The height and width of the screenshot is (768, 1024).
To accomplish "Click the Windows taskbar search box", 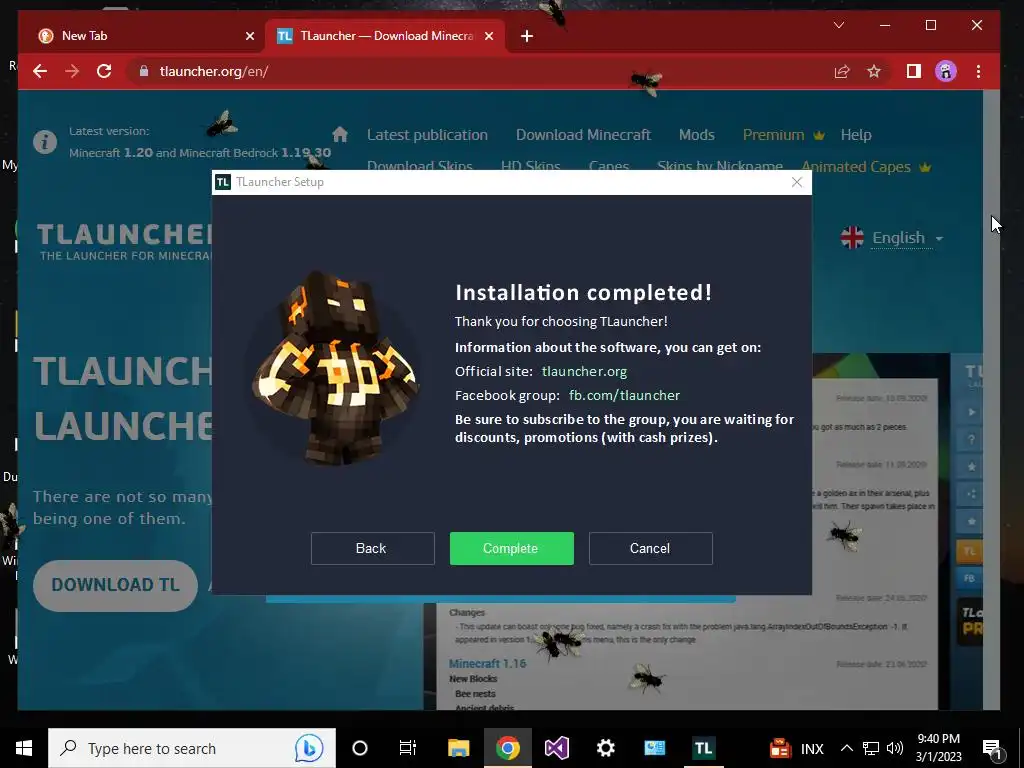I will 192,748.
